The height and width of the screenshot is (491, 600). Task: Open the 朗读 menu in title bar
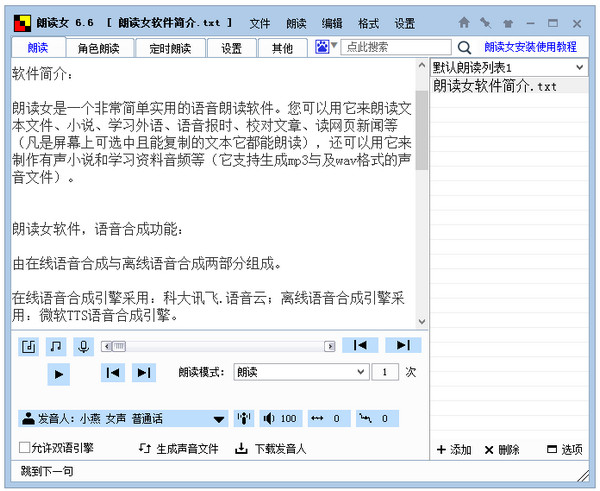pyautogui.click(x=296, y=24)
